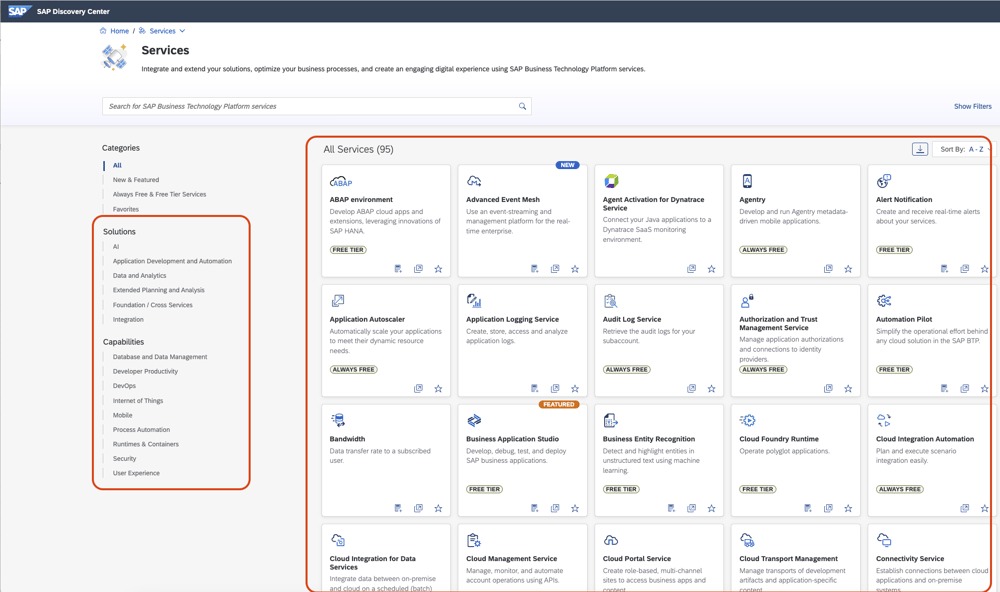
Task: Star the Business Application Studio service
Action: pos(574,508)
